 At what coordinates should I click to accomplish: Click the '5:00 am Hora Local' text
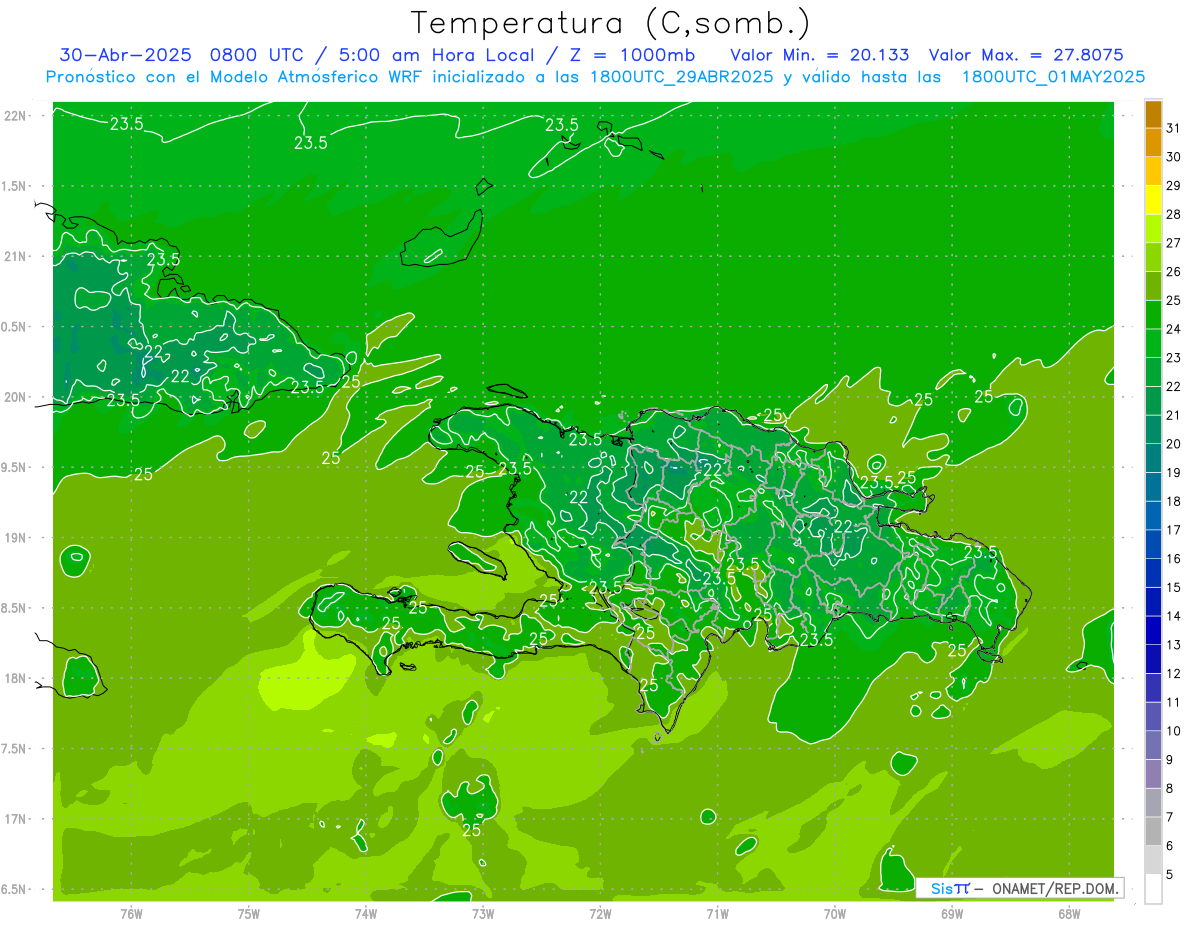[x=438, y=55]
